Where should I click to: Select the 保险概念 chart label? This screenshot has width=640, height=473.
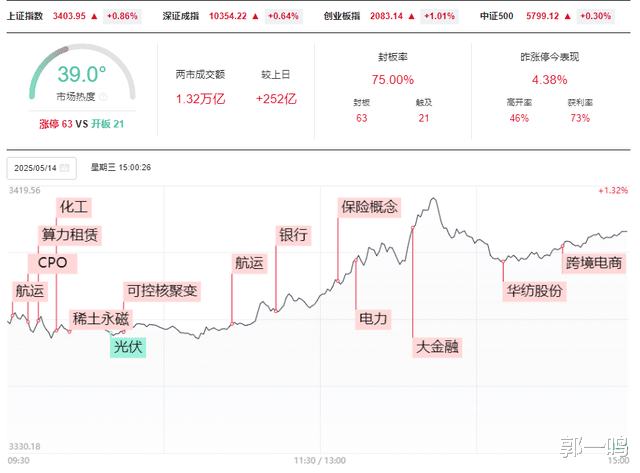coord(369,207)
